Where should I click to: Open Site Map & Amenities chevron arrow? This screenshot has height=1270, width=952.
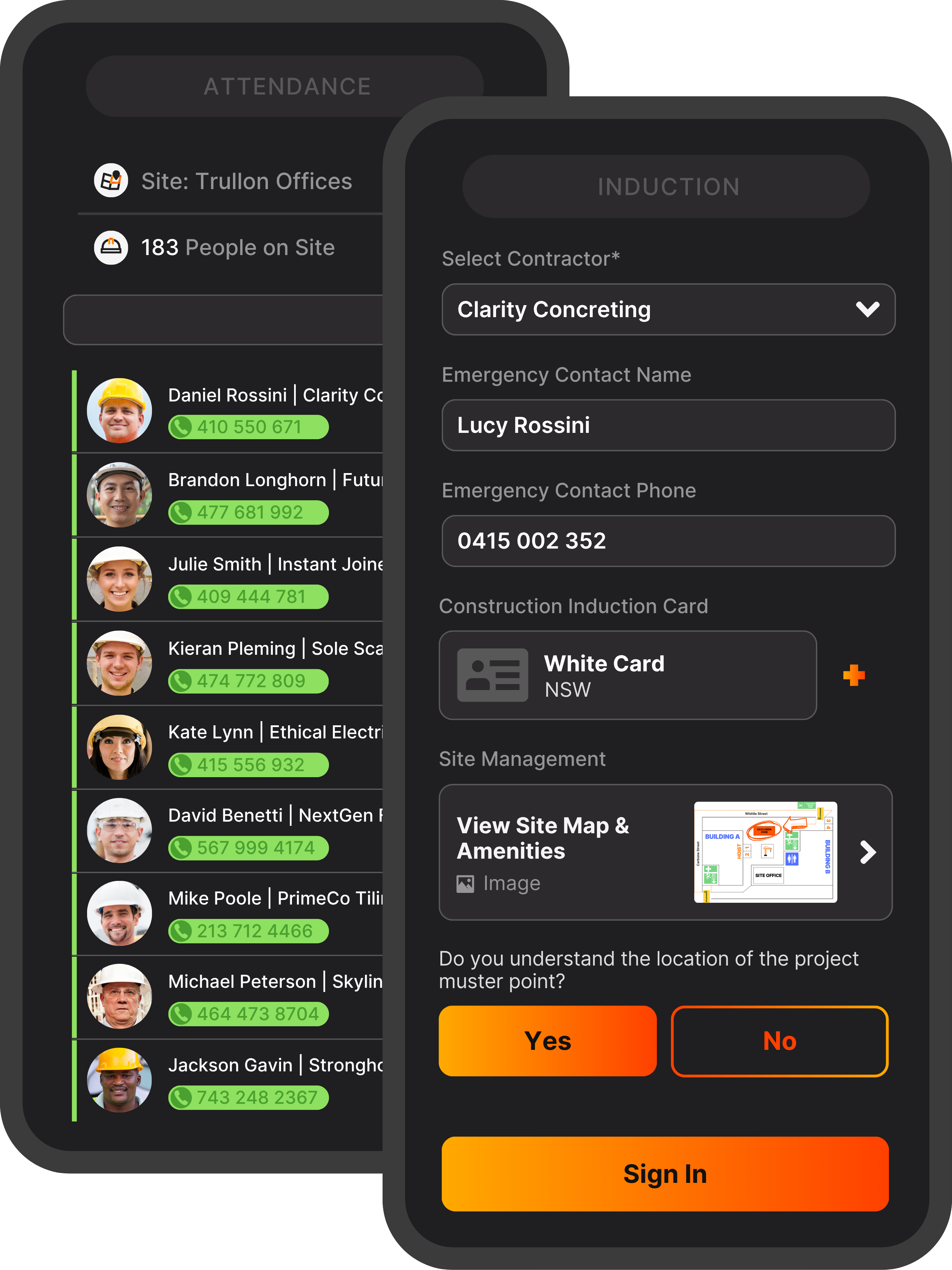pyautogui.click(x=868, y=852)
